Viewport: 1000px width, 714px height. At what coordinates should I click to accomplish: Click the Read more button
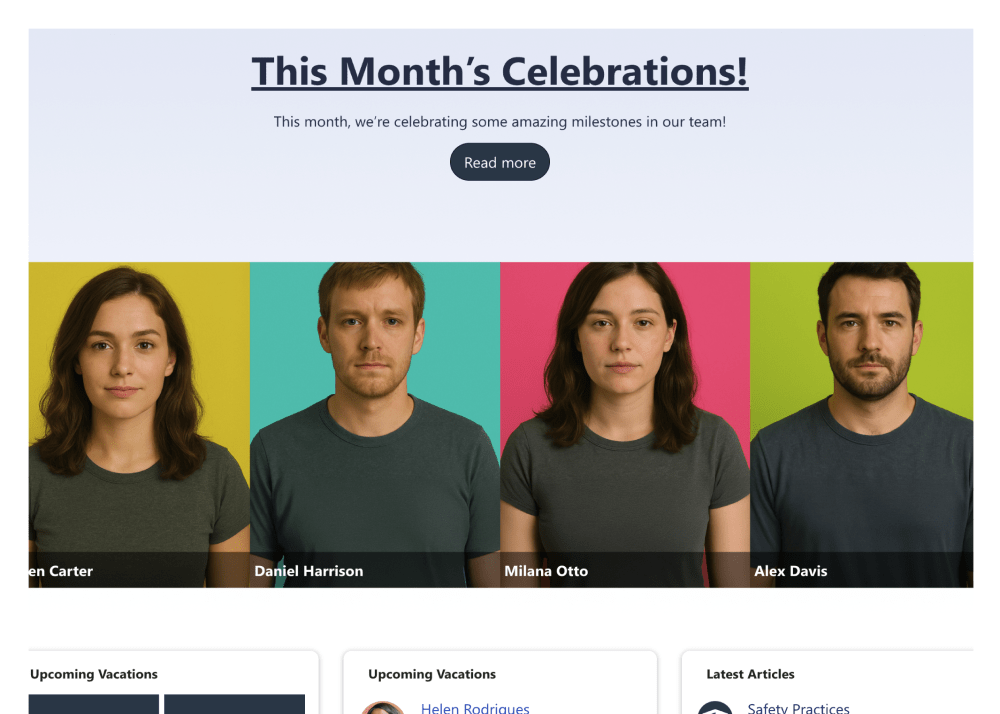(x=499, y=162)
